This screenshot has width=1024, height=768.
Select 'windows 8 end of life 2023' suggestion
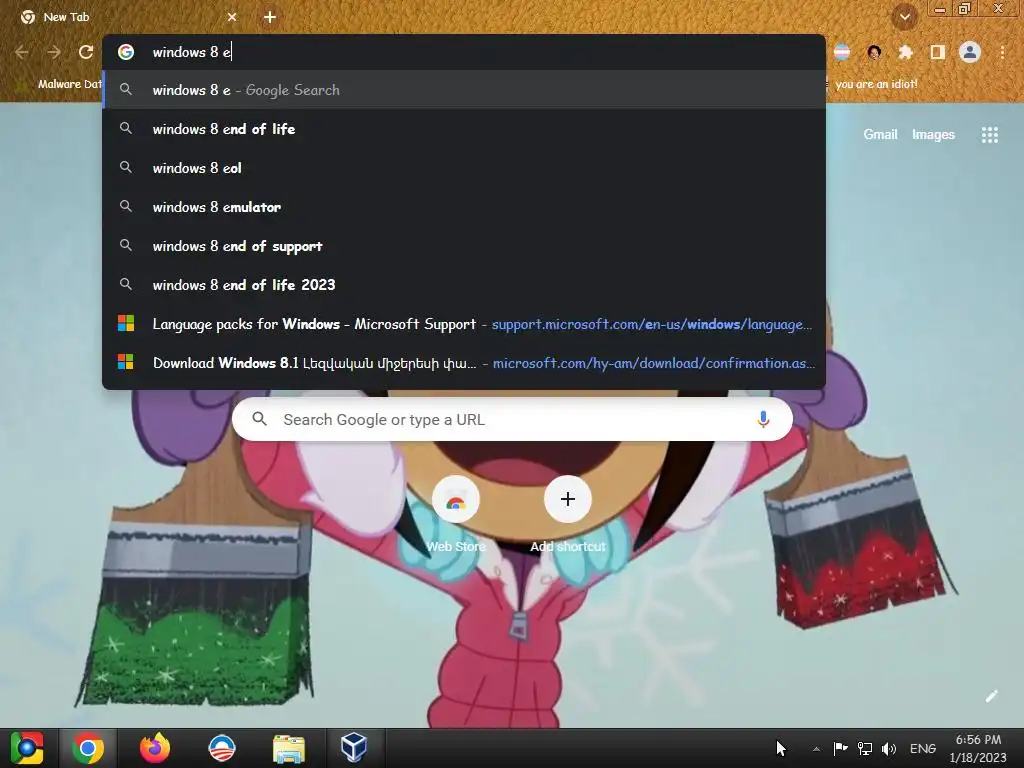(x=464, y=285)
